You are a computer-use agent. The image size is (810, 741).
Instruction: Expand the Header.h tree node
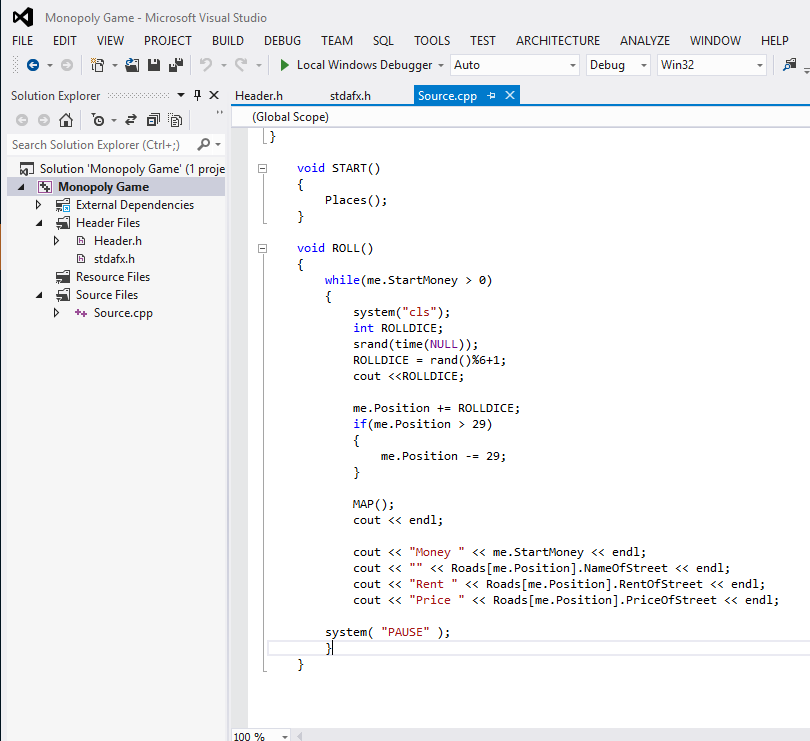[x=56, y=241]
